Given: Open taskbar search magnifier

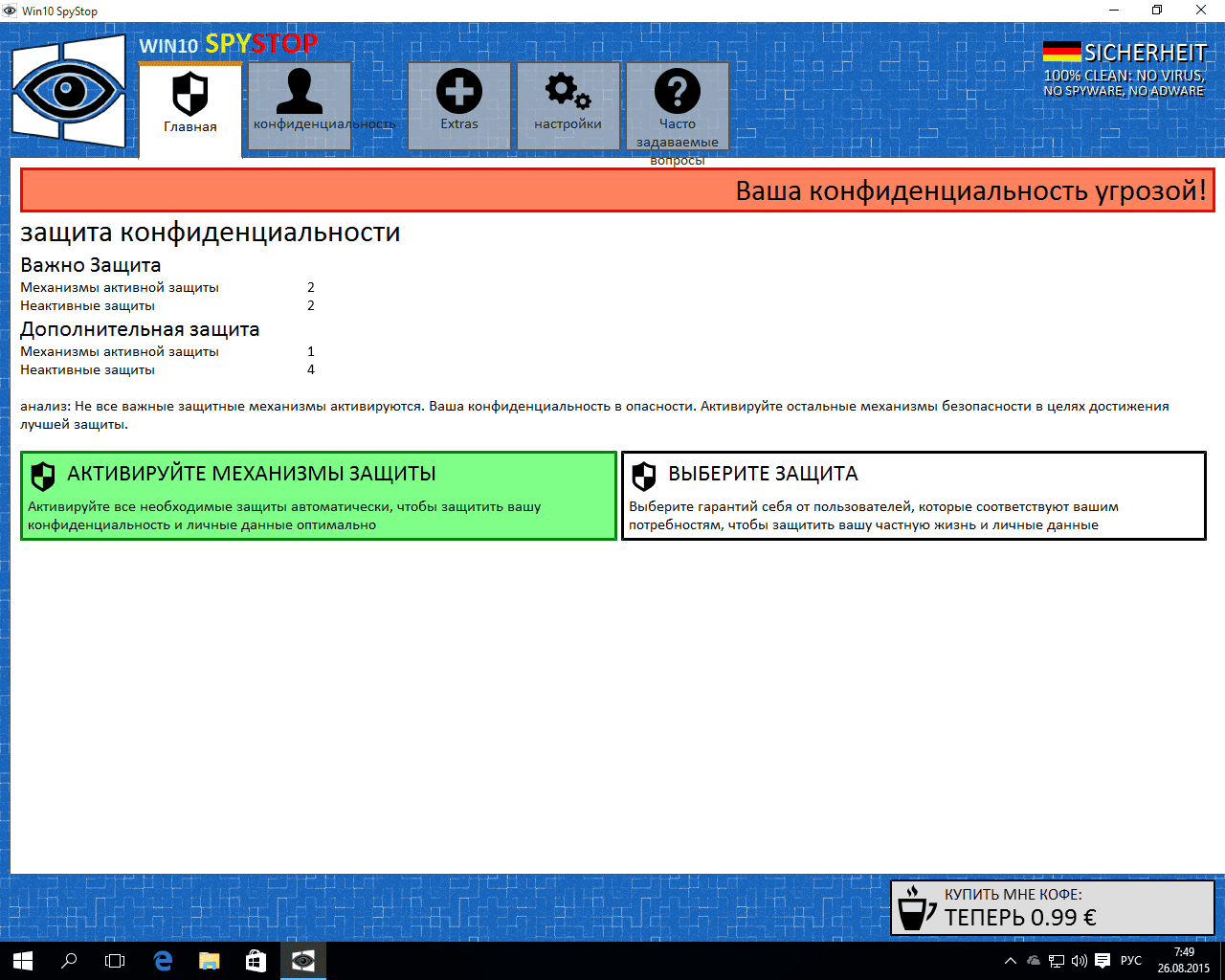Looking at the screenshot, I should click(69, 961).
